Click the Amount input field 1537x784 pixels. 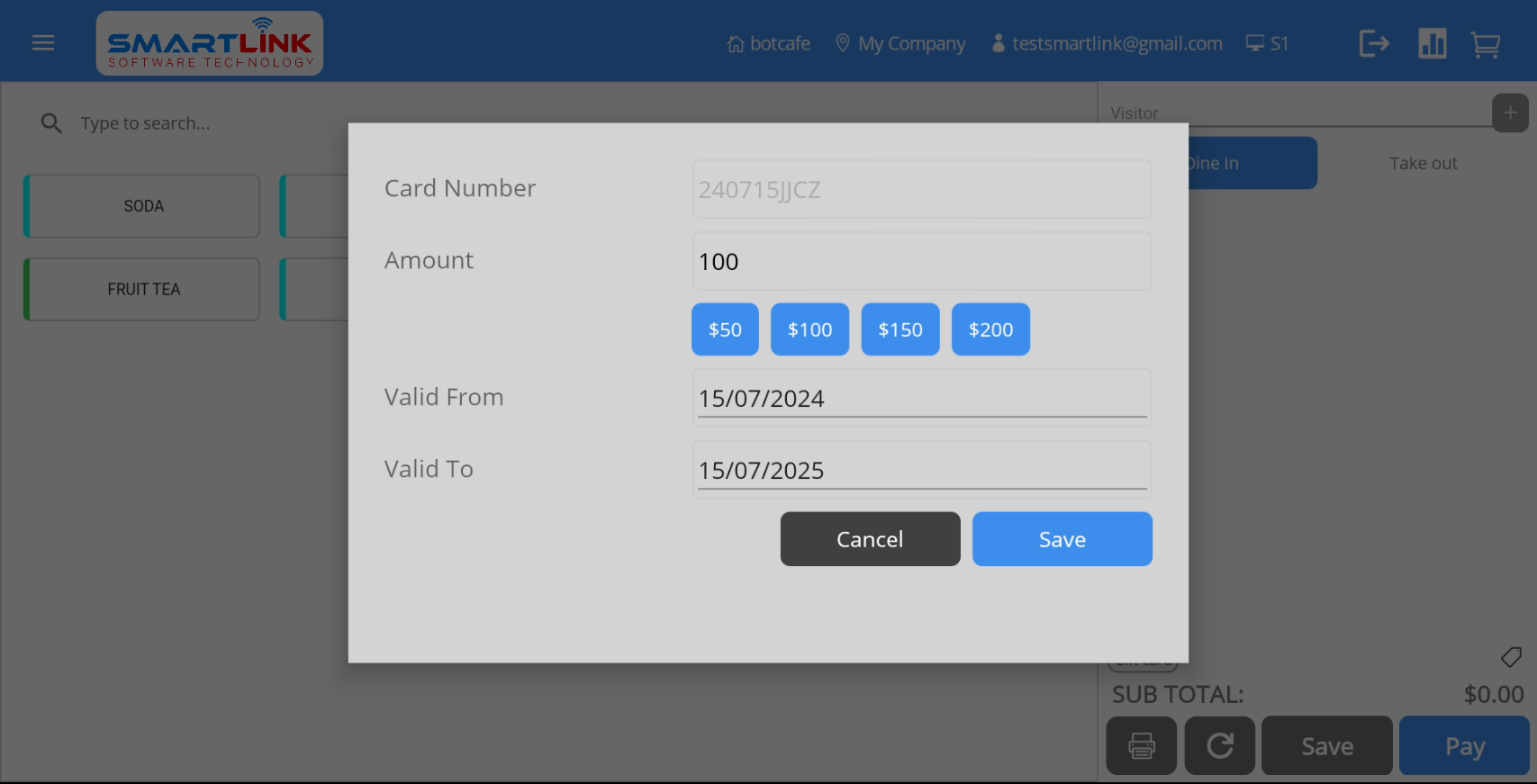pos(921,262)
